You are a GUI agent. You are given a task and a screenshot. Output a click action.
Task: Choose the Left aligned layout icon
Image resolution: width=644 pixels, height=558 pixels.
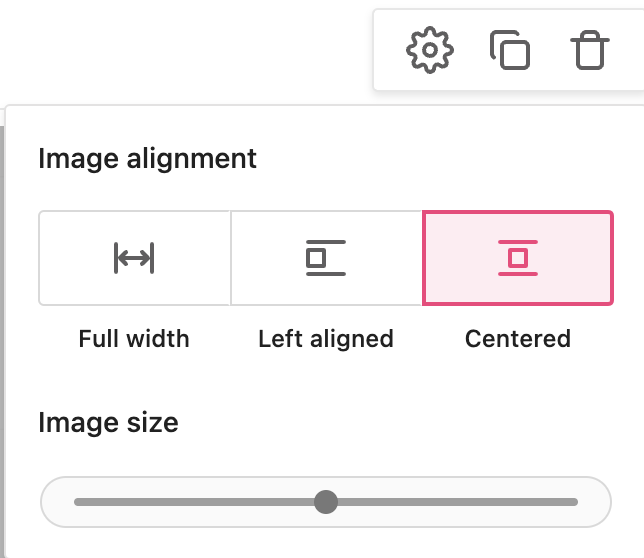(x=326, y=258)
